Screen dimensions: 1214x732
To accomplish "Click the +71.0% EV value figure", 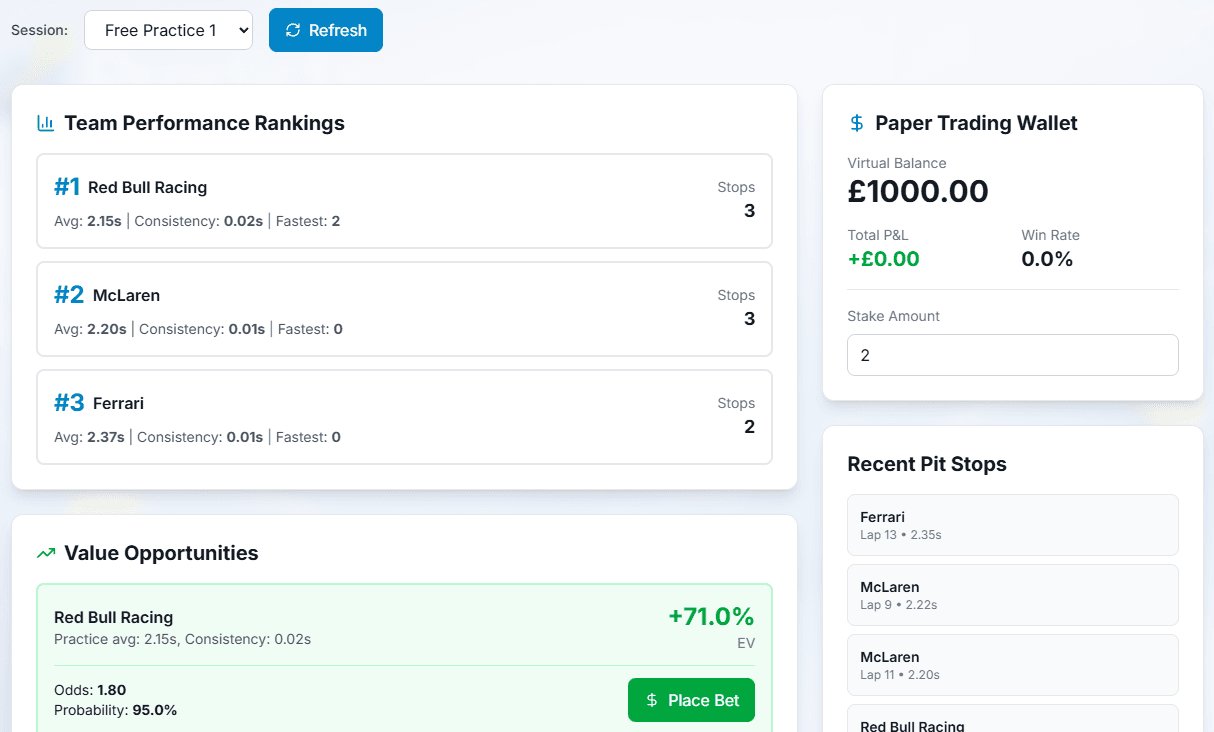I will (x=711, y=616).
